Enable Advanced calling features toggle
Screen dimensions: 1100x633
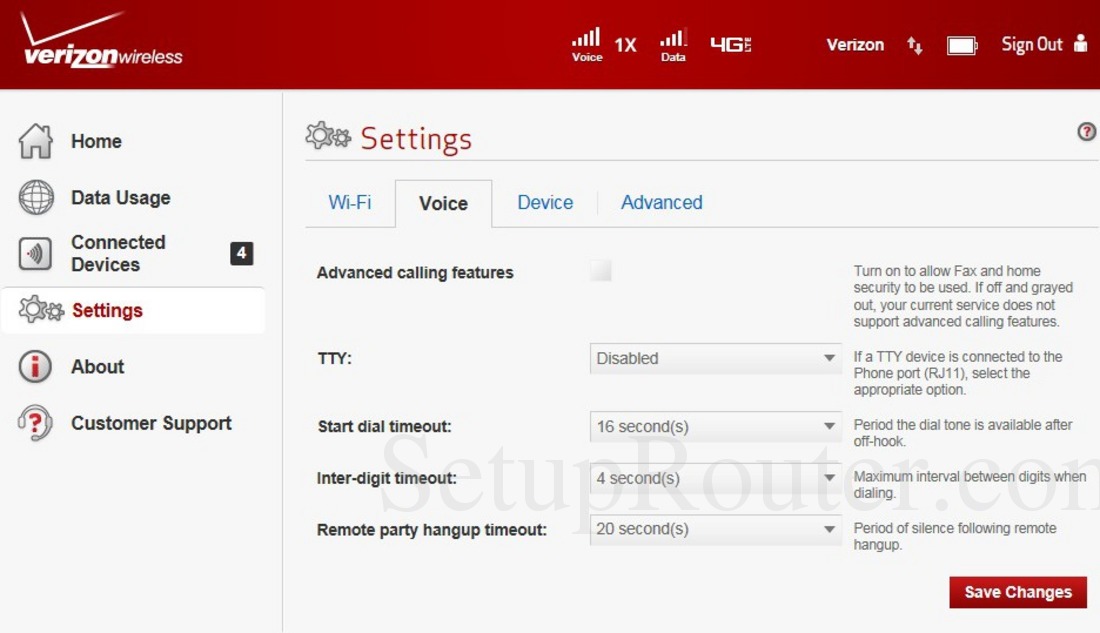pos(600,269)
